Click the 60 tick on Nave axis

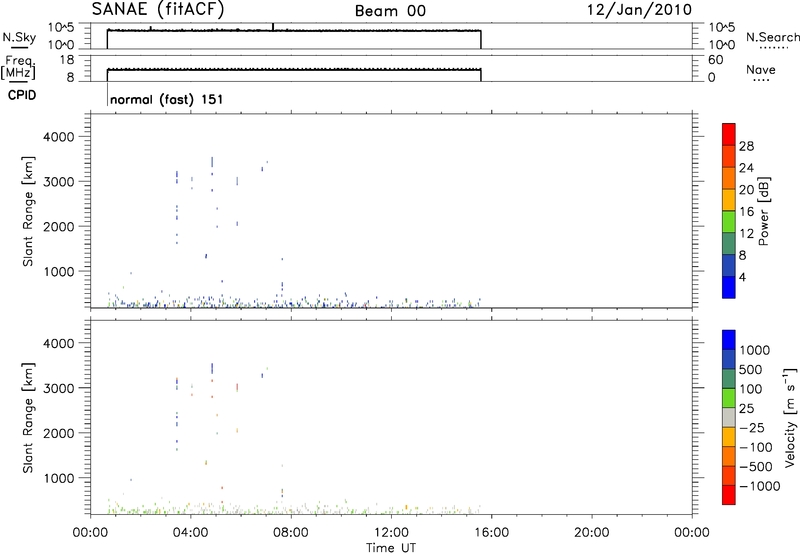pos(715,60)
